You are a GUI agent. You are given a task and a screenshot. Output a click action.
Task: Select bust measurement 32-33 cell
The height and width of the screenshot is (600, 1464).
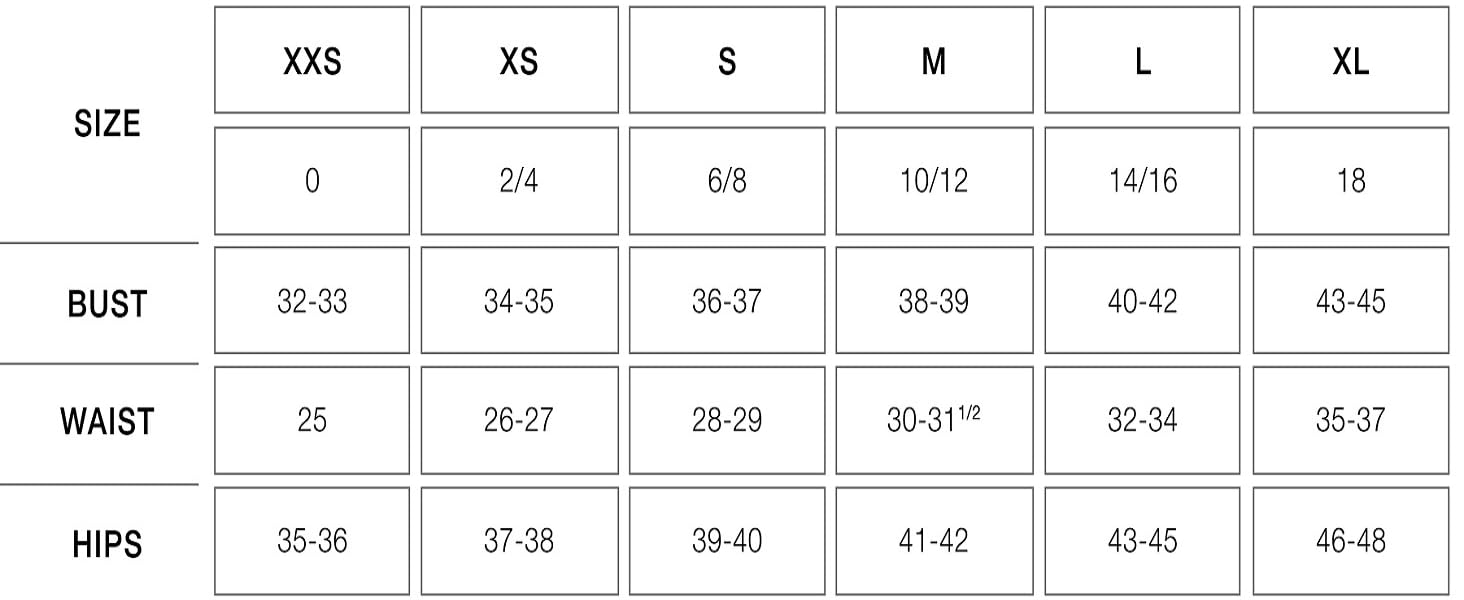[x=312, y=301]
